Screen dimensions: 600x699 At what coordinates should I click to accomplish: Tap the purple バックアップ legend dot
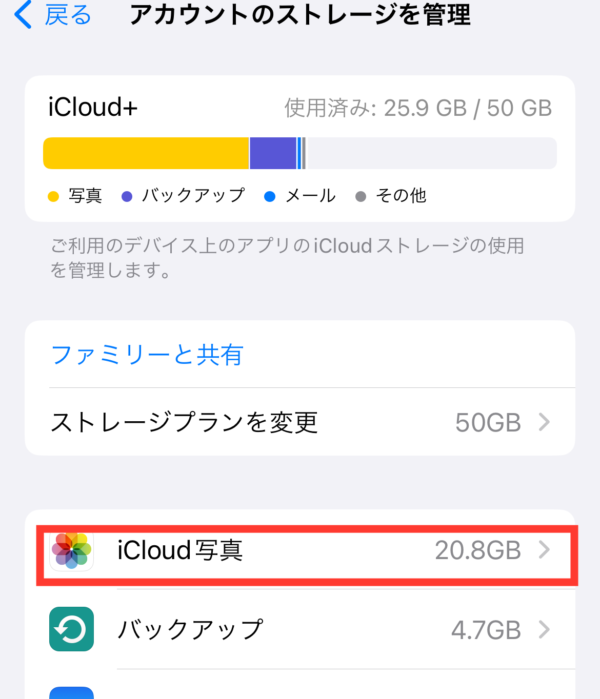127,197
